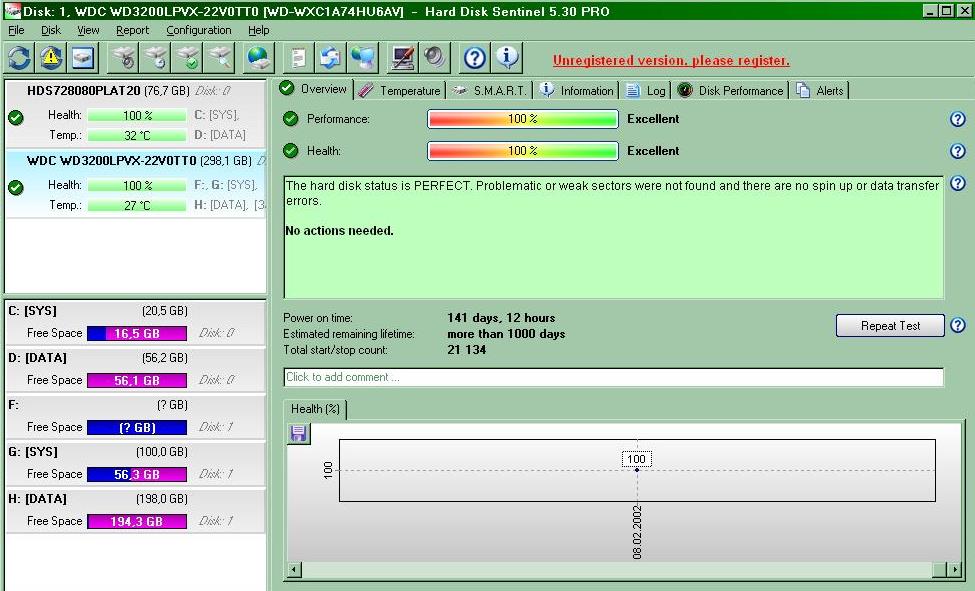Click the blue question mark Help toolbar icon
This screenshot has height=591, width=975.
pos(475,58)
